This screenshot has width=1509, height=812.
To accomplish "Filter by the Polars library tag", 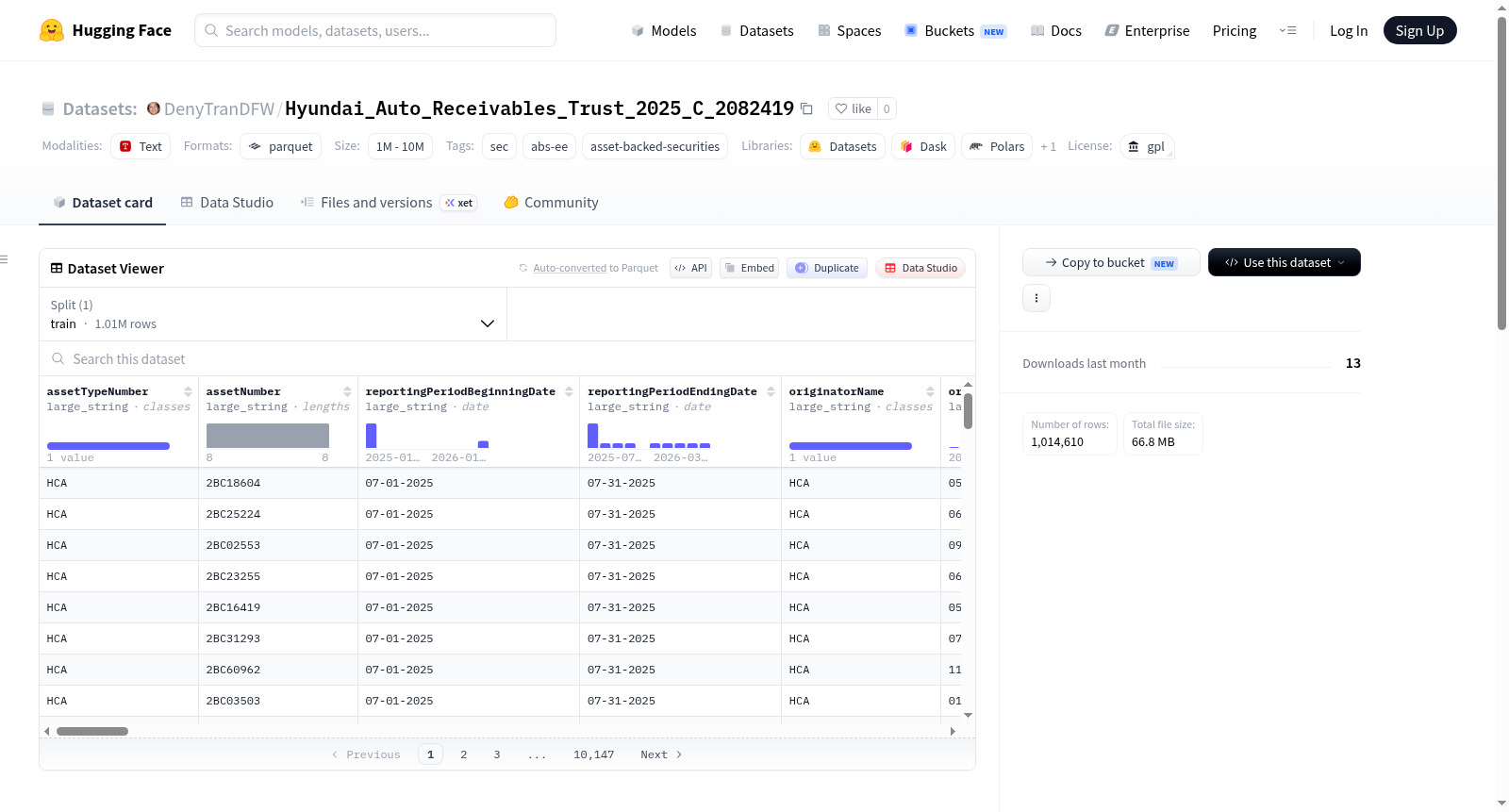I will (x=997, y=146).
